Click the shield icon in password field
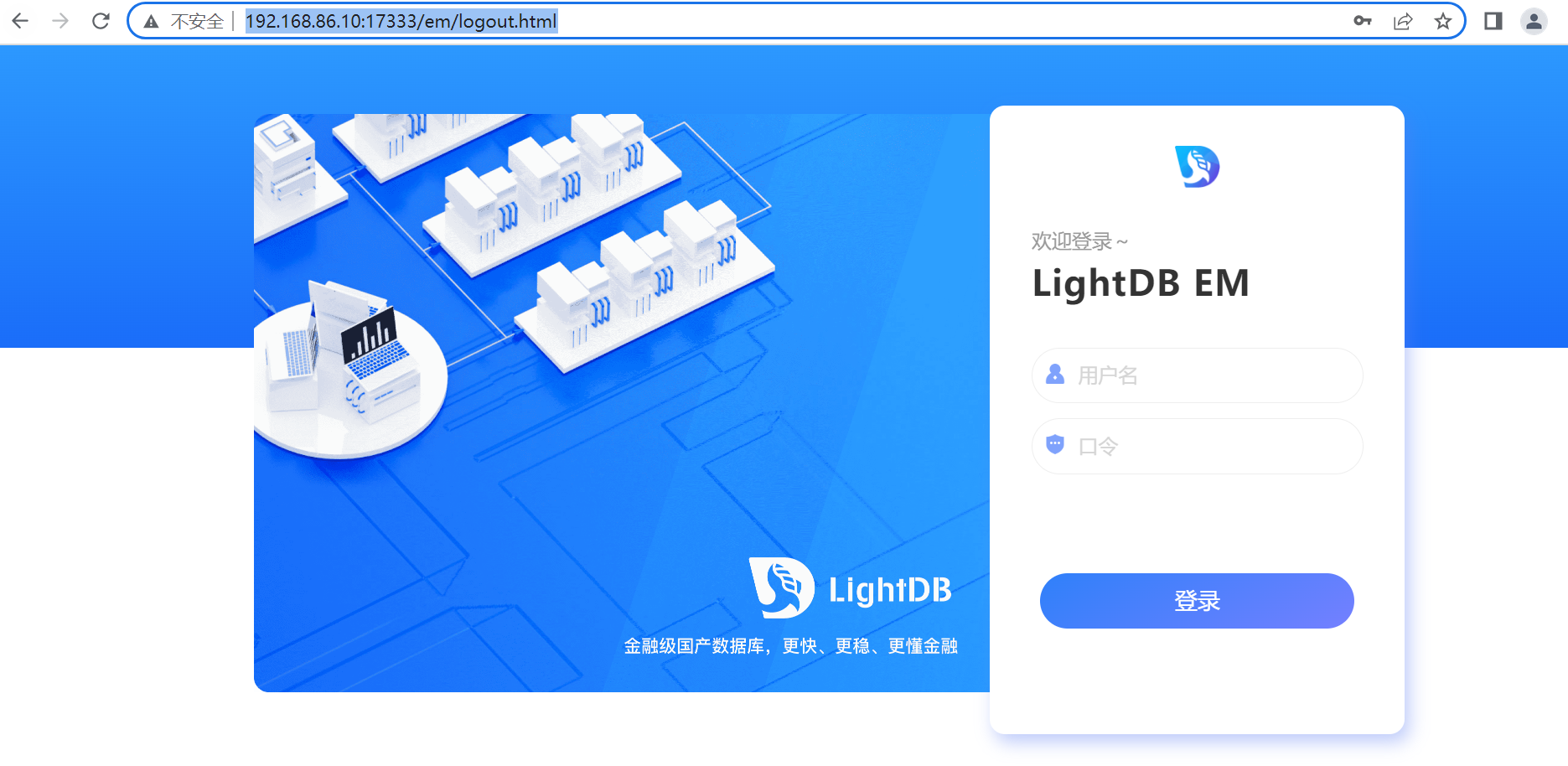This screenshot has height=766, width=1568. click(1055, 444)
